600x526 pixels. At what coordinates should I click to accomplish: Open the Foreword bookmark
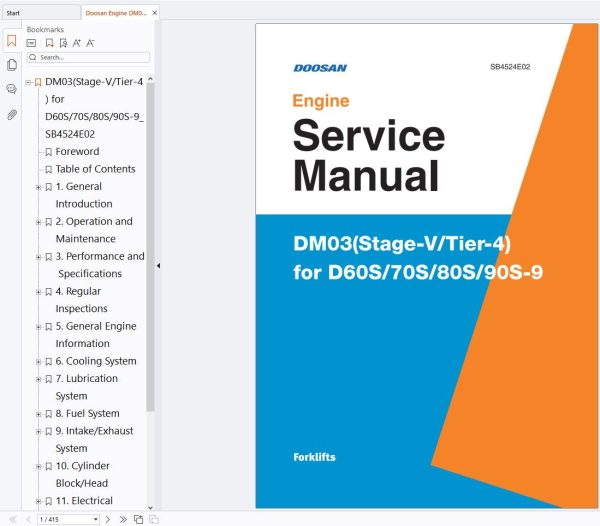click(77, 151)
